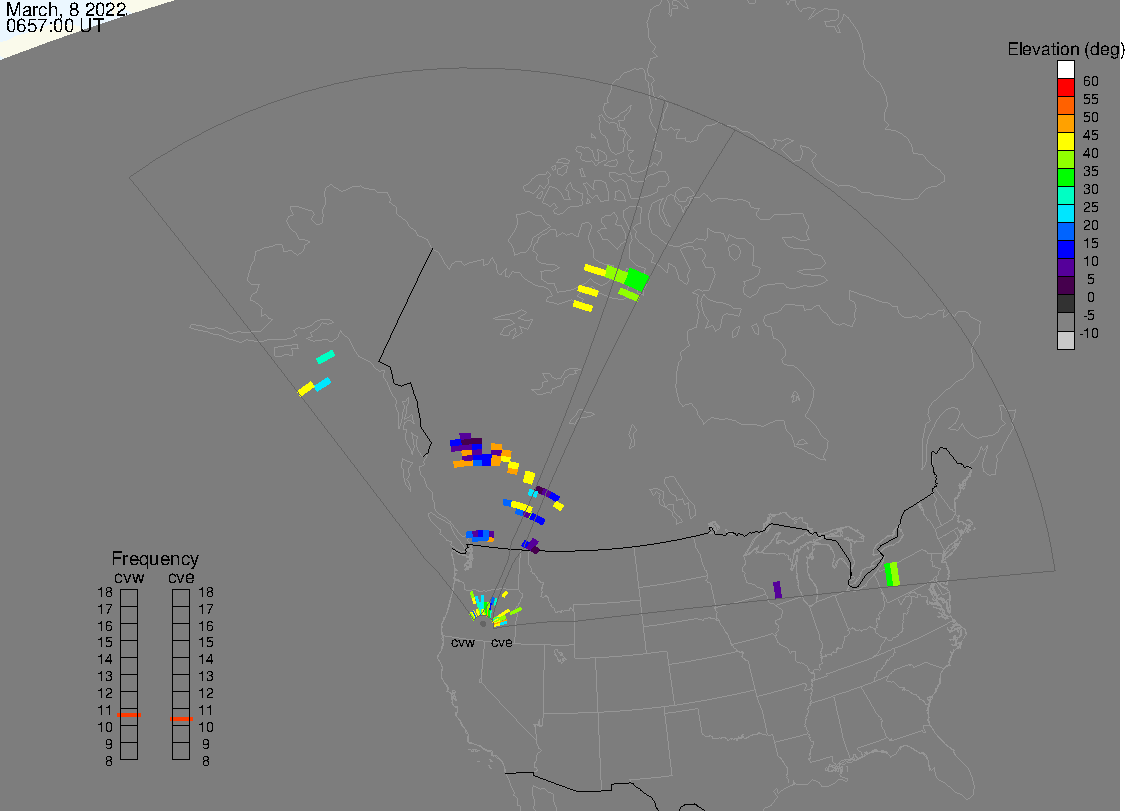The image size is (1125, 811).
Task: Pick the purple swatch between 10 and 5
Action: [x=1065, y=267]
